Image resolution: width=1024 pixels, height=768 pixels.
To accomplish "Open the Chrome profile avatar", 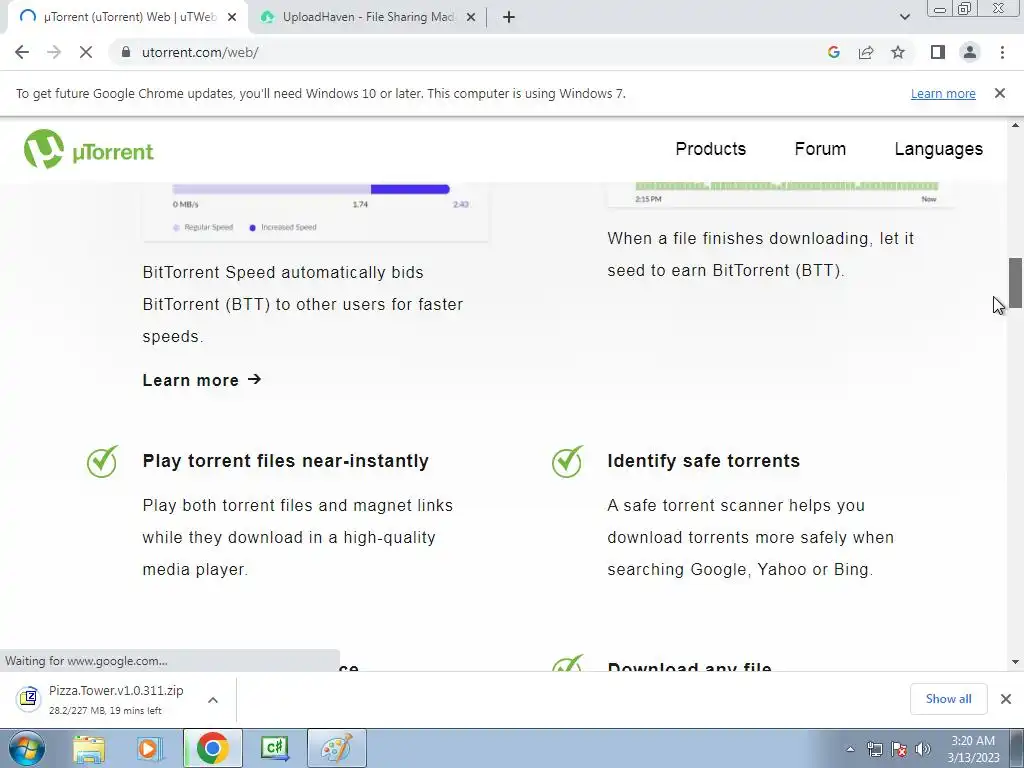I will tap(970, 52).
